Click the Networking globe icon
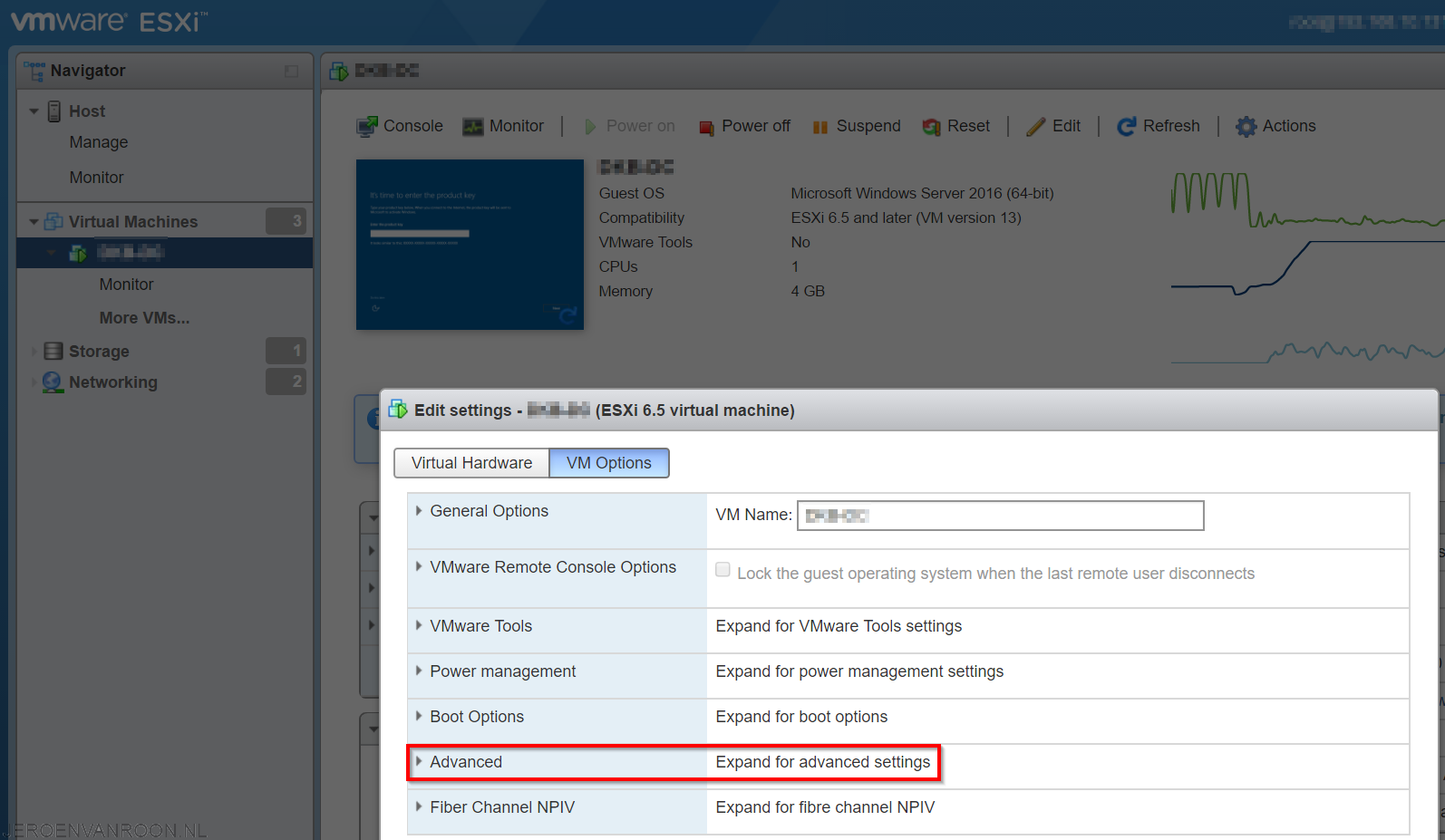Screen dimensions: 1445x840 point(53,381)
